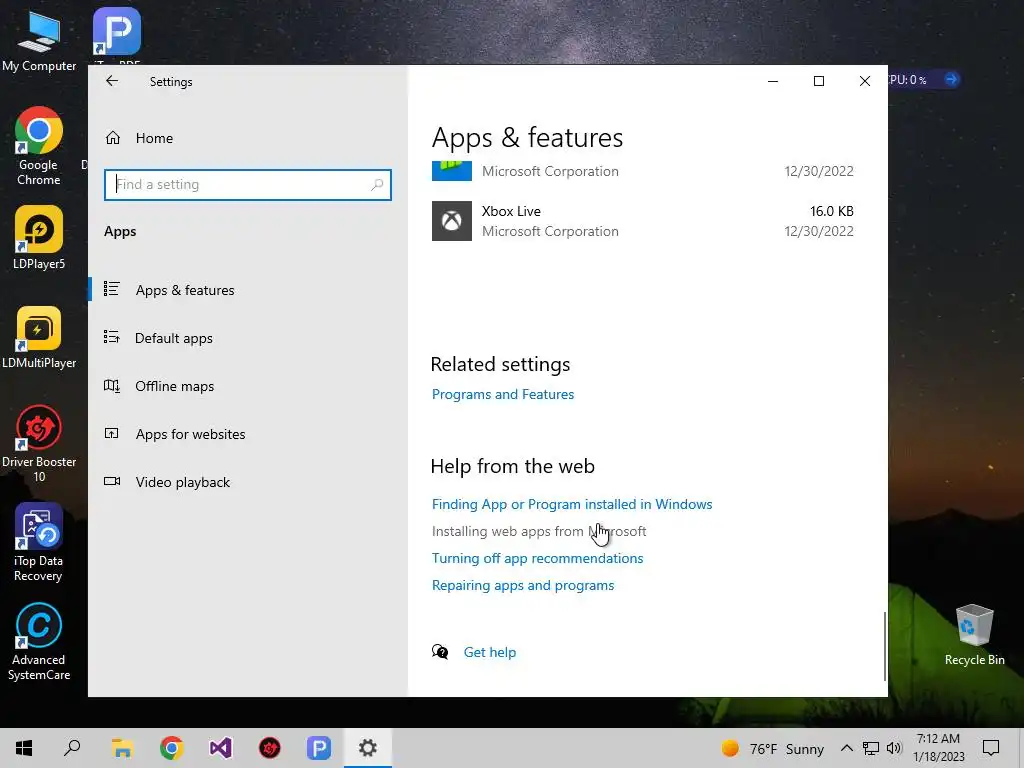The width and height of the screenshot is (1024, 768).
Task: Open Turning off app recommendations link
Action: 537,558
